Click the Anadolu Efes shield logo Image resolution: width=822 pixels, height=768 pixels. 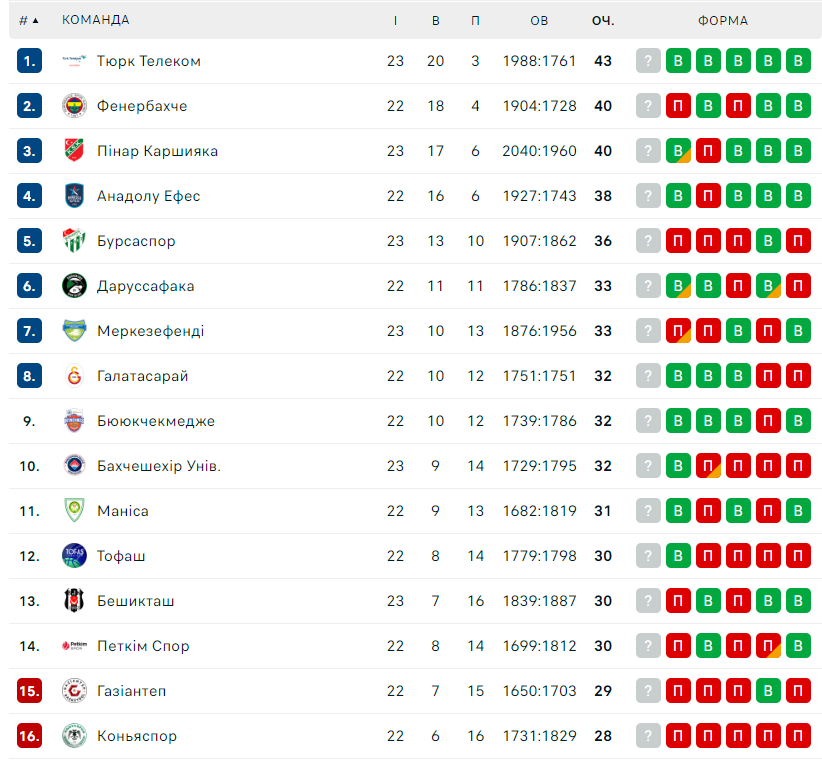click(74, 196)
